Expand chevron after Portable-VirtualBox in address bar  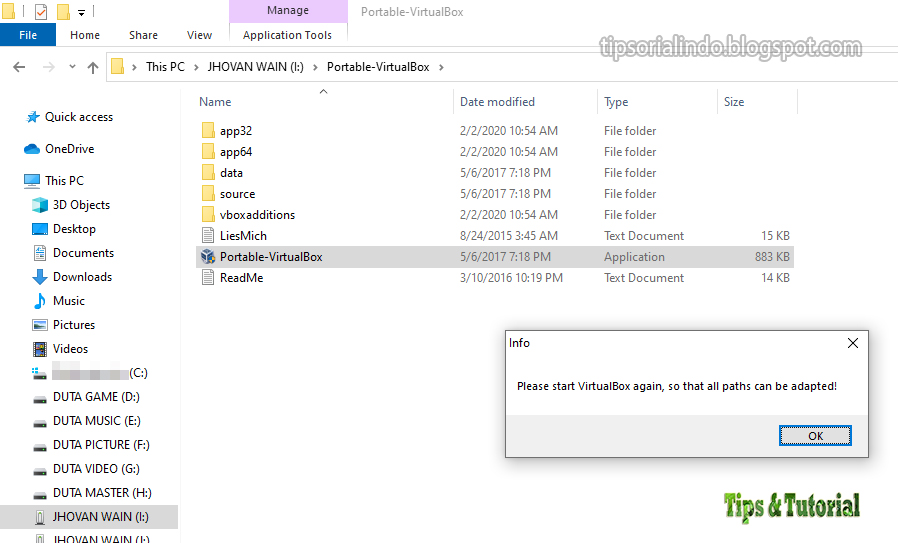[x=441, y=67]
